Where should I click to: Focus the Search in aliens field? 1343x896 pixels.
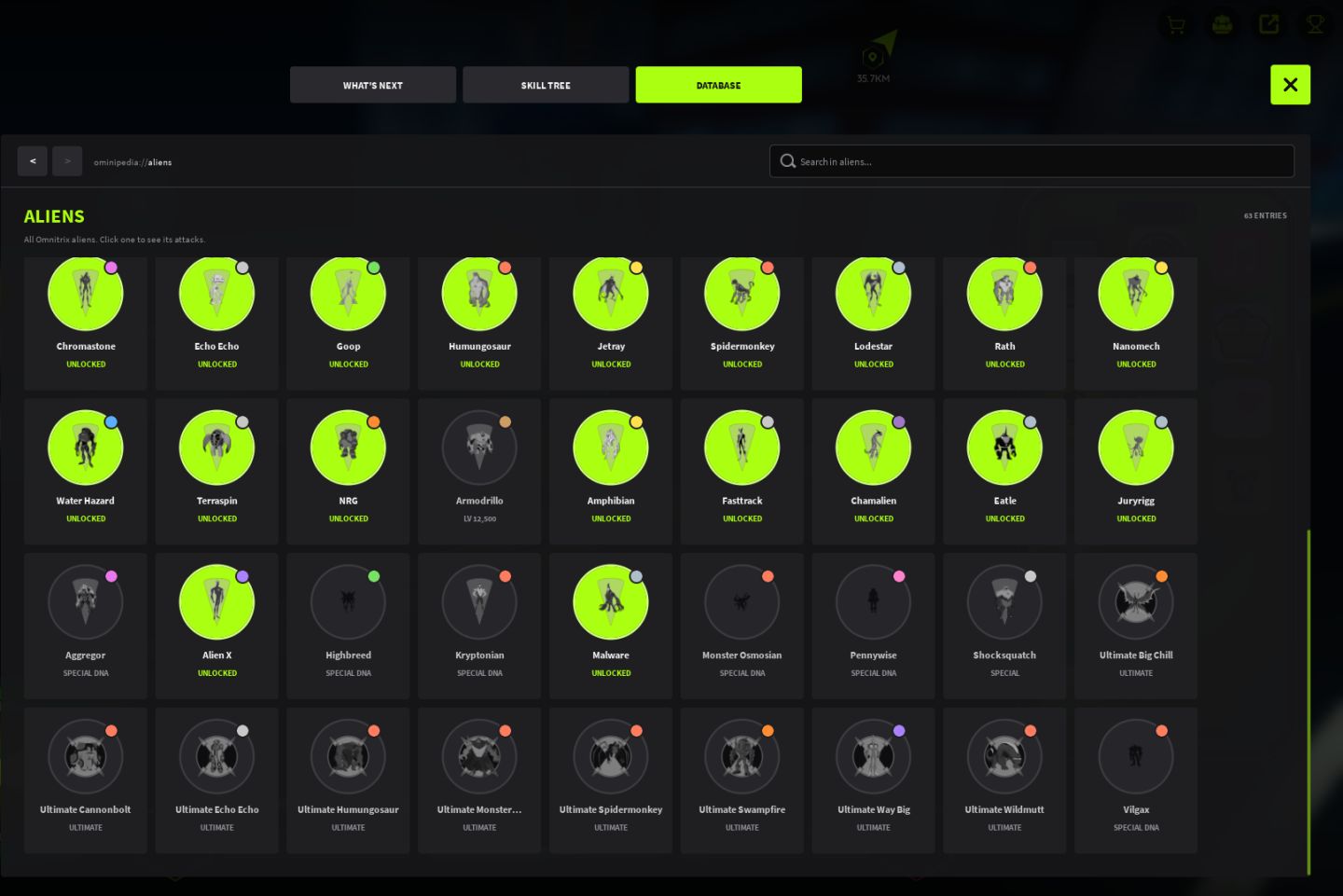coord(1031,161)
